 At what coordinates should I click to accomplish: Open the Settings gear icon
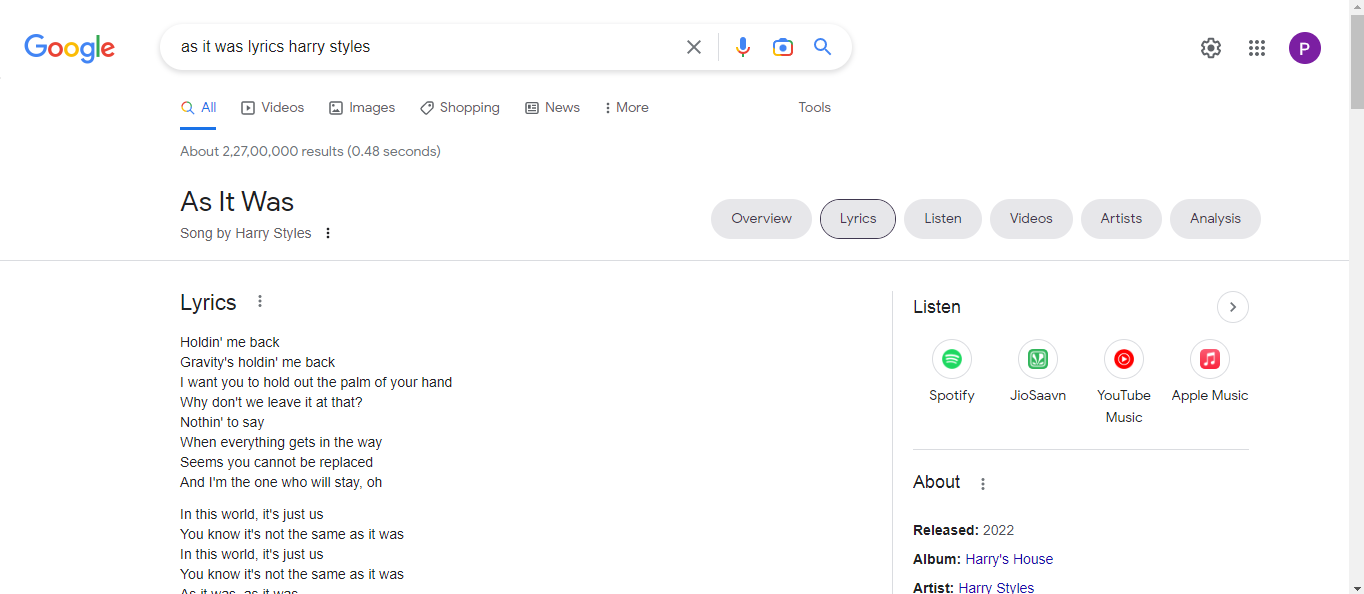[1210, 48]
